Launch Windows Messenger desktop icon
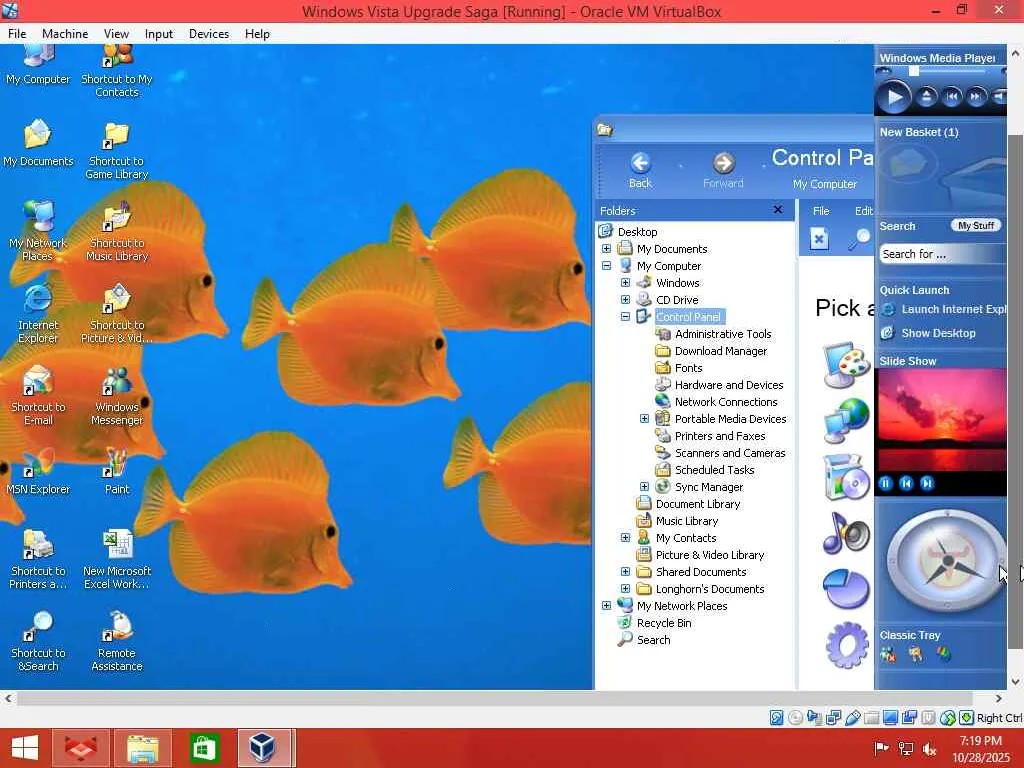 (117, 396)
